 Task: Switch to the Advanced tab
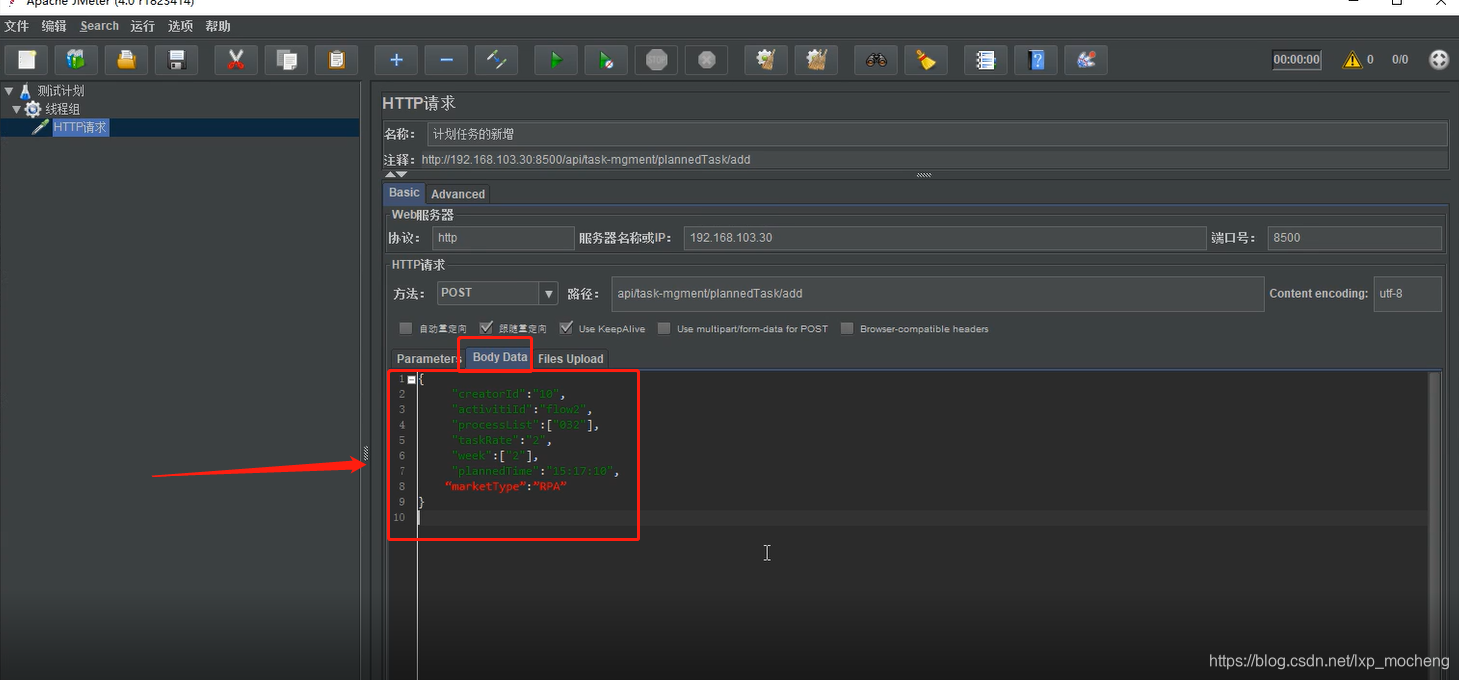click(458, 194)
